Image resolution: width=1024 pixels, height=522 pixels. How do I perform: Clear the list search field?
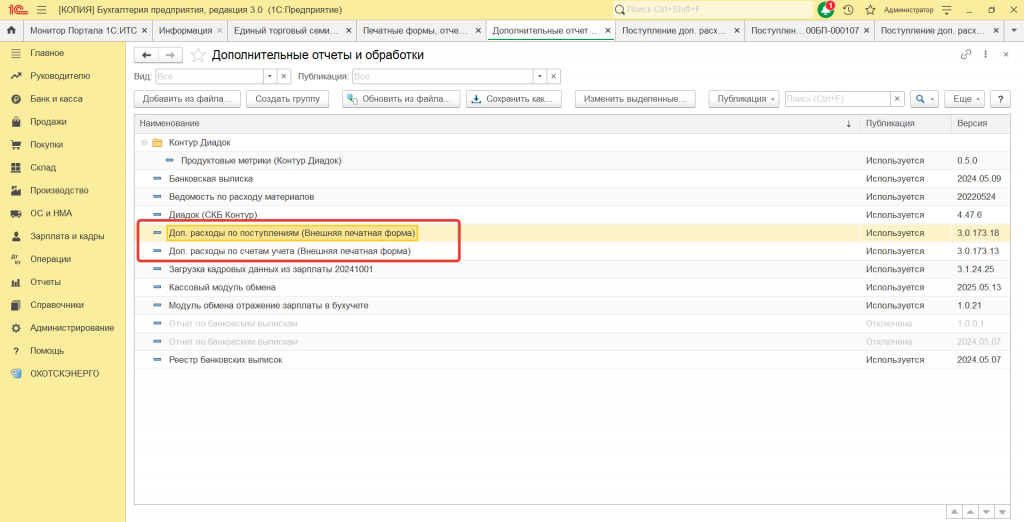(898, 99)
